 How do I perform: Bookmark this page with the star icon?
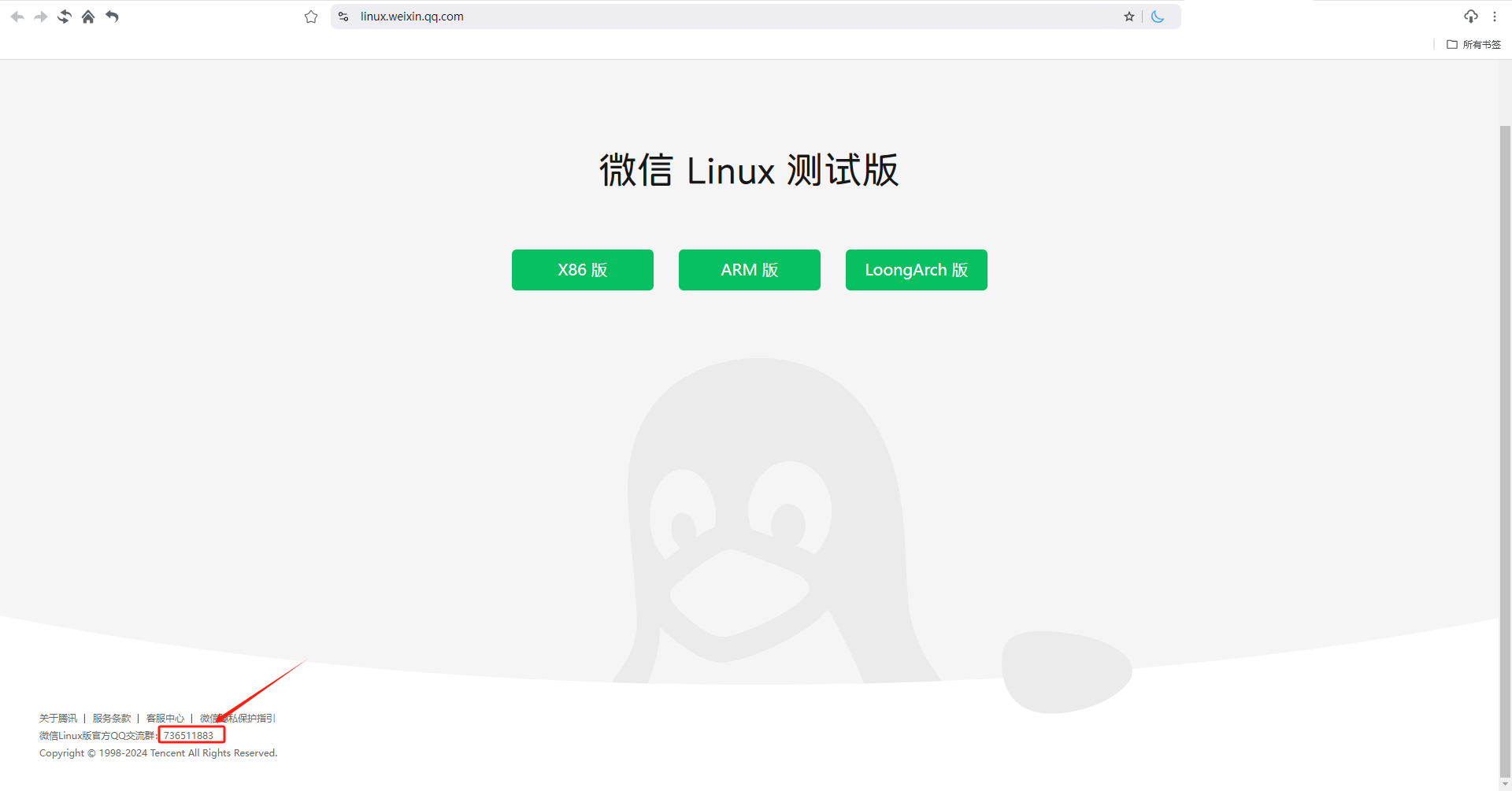coord(1129,17)
